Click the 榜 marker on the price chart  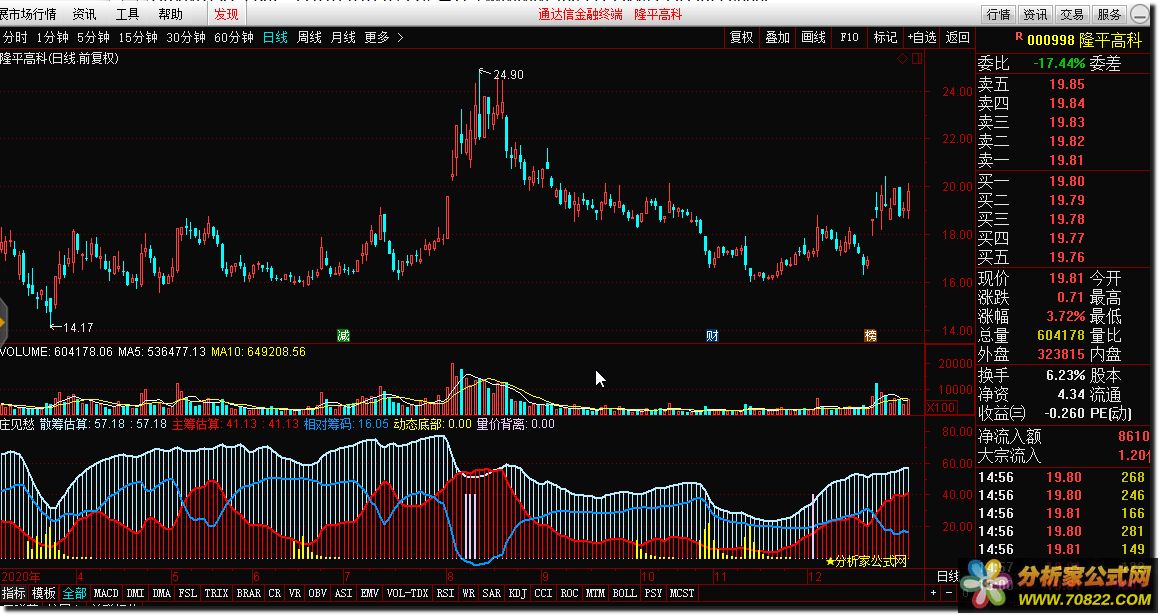pyautogui.click(x=871, y=336)
